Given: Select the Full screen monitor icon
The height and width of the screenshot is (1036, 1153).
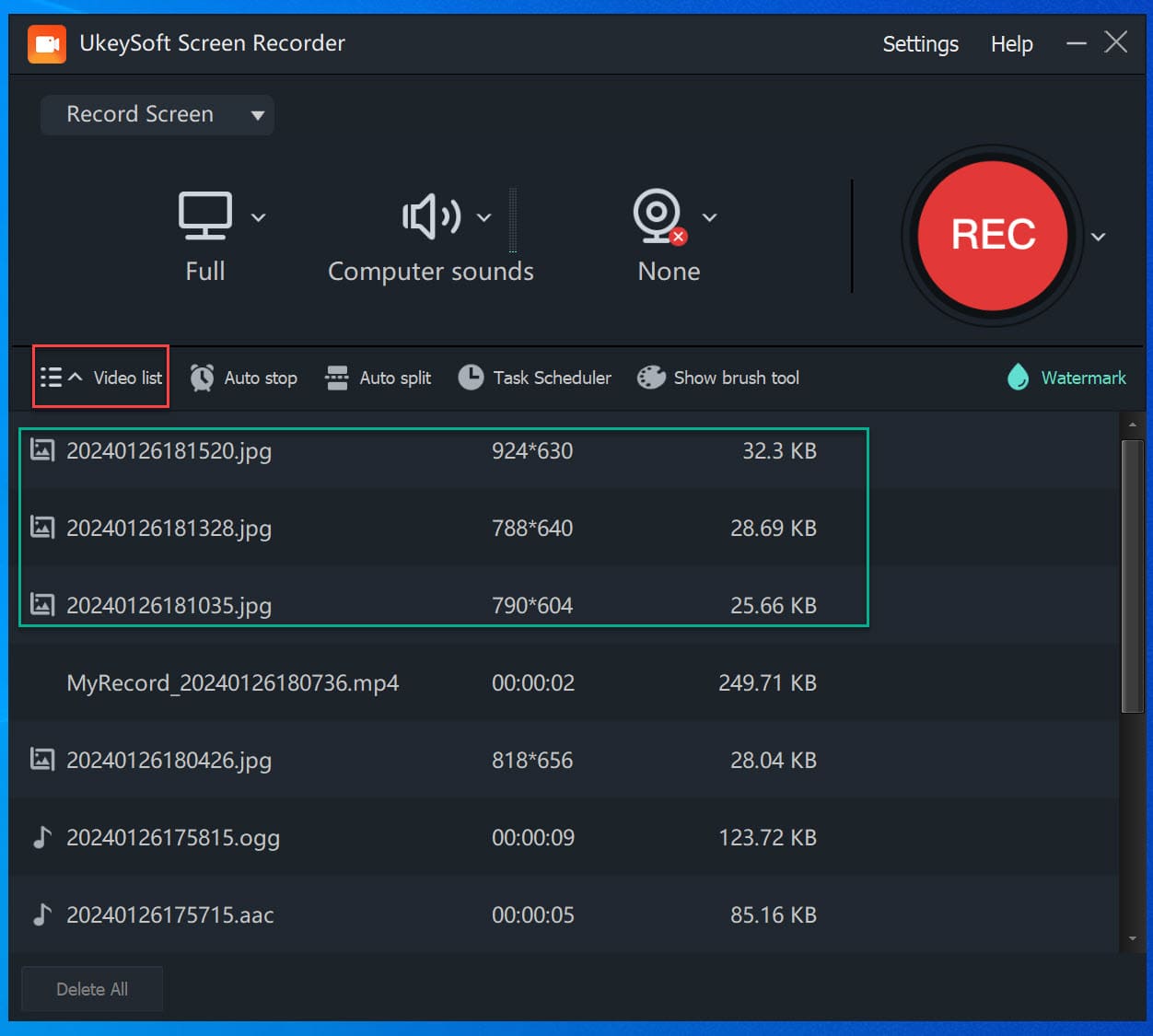Looking at the screenshot, I should [x=204, y=217].
